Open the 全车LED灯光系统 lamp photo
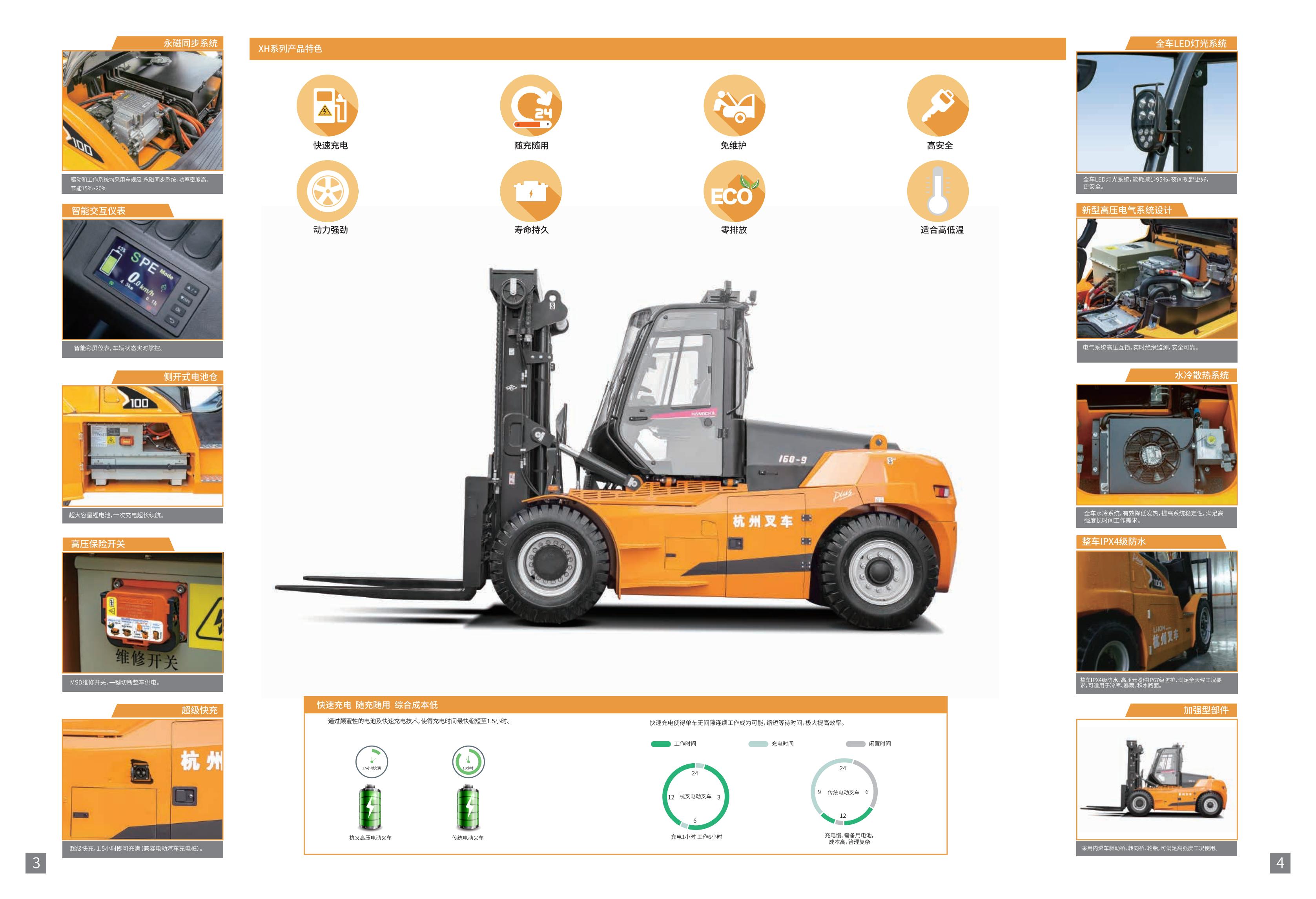The image size is (1316, 899). [x=1156, y=111]
